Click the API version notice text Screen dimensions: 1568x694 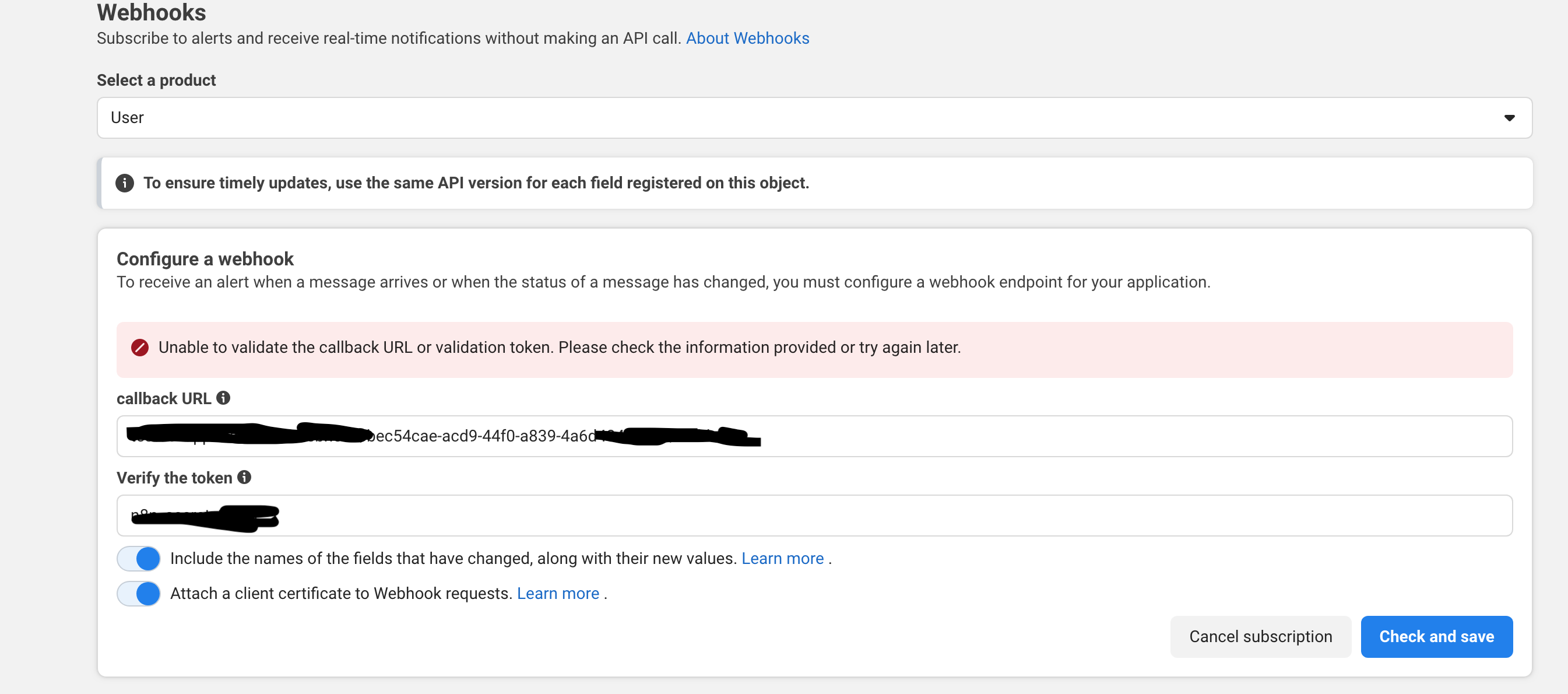[476, 183]
